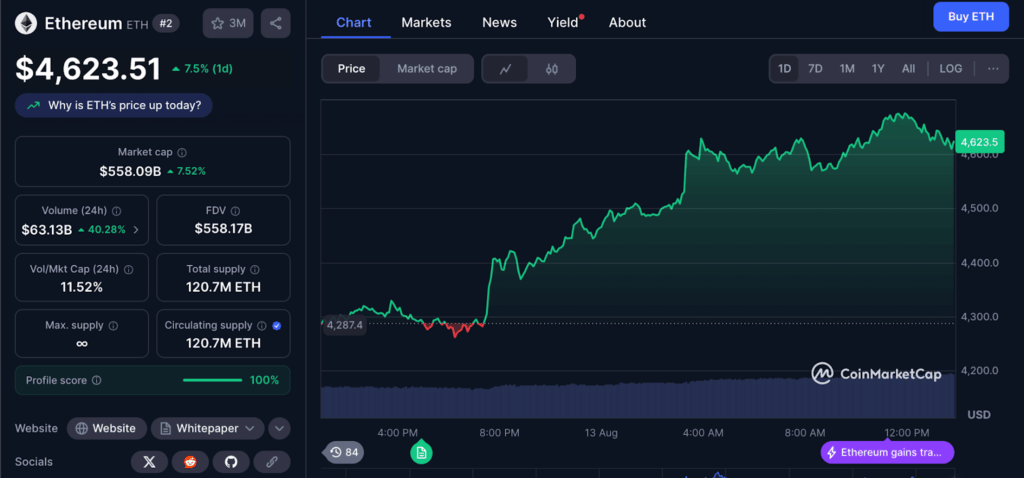
Task: Open the 'Ethereum gains tra...' news marker
Action: coord(887,452)
